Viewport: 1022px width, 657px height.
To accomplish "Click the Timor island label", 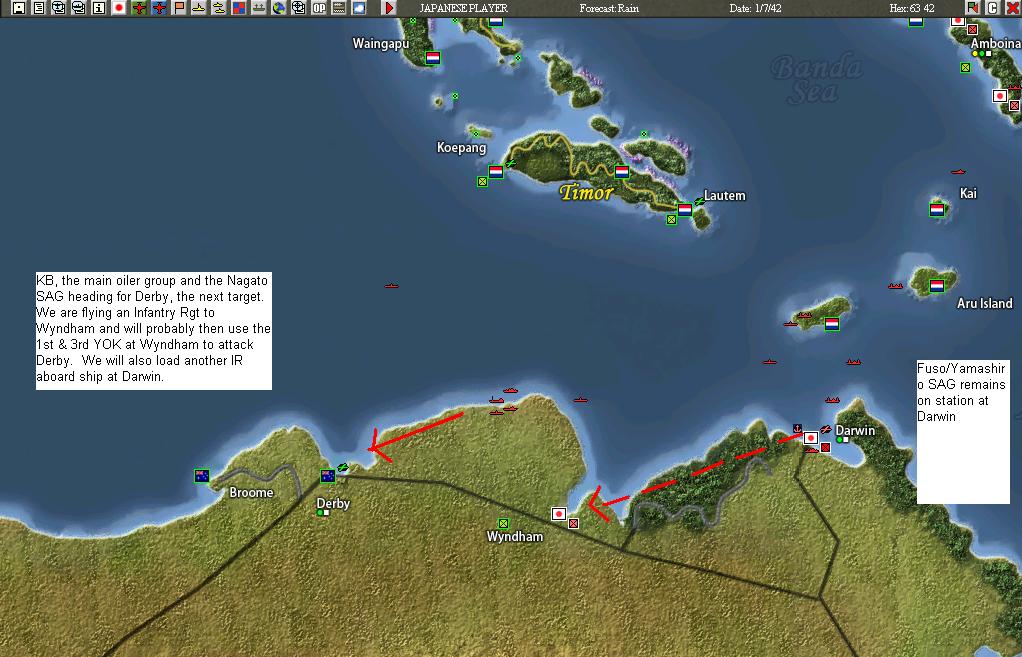I will [586, 192].
